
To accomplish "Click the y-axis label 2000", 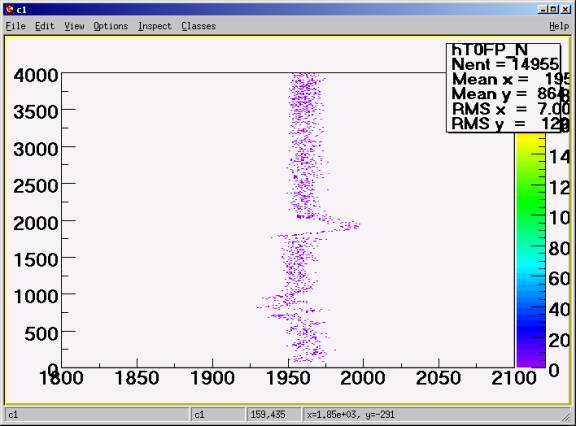I will tap(36, 223).
